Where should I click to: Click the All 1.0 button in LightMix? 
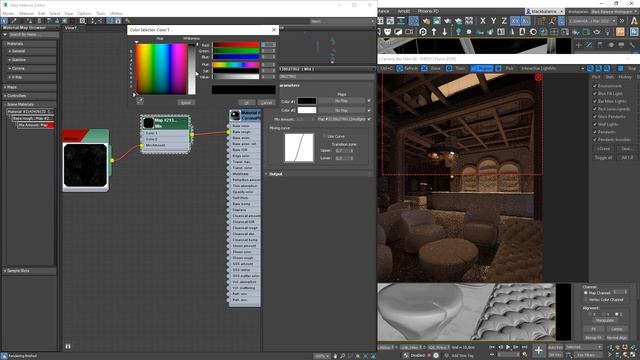[627, 158]
